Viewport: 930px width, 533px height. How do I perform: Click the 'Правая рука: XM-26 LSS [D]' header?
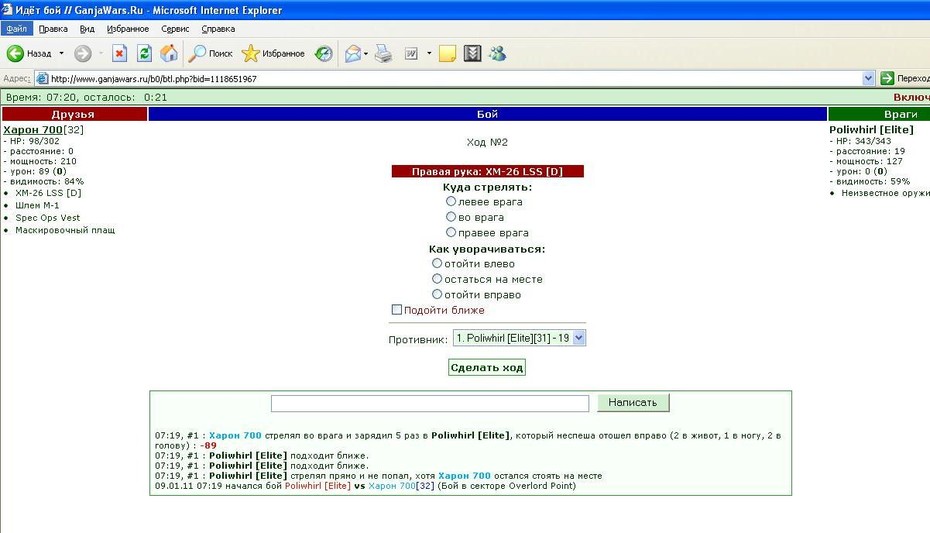[488, 171]
